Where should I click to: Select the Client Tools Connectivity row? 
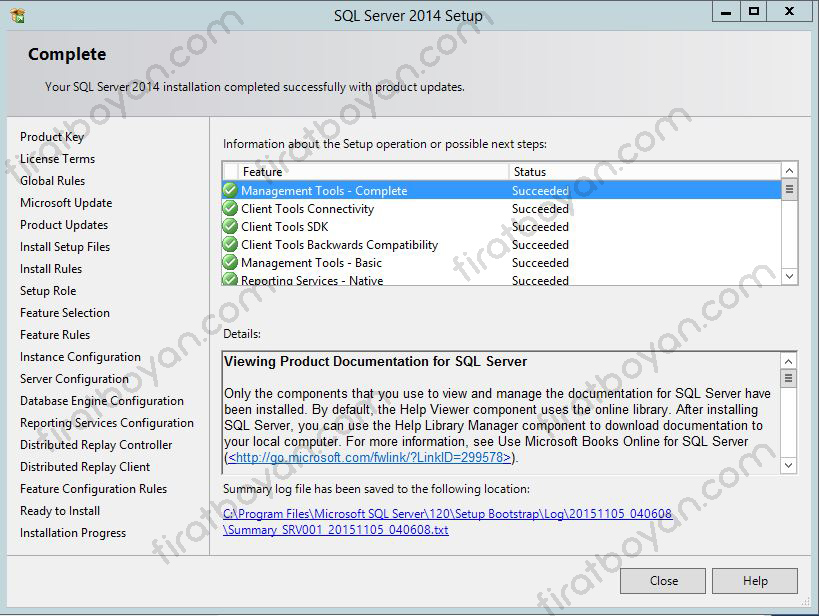[x=501, y=208]
